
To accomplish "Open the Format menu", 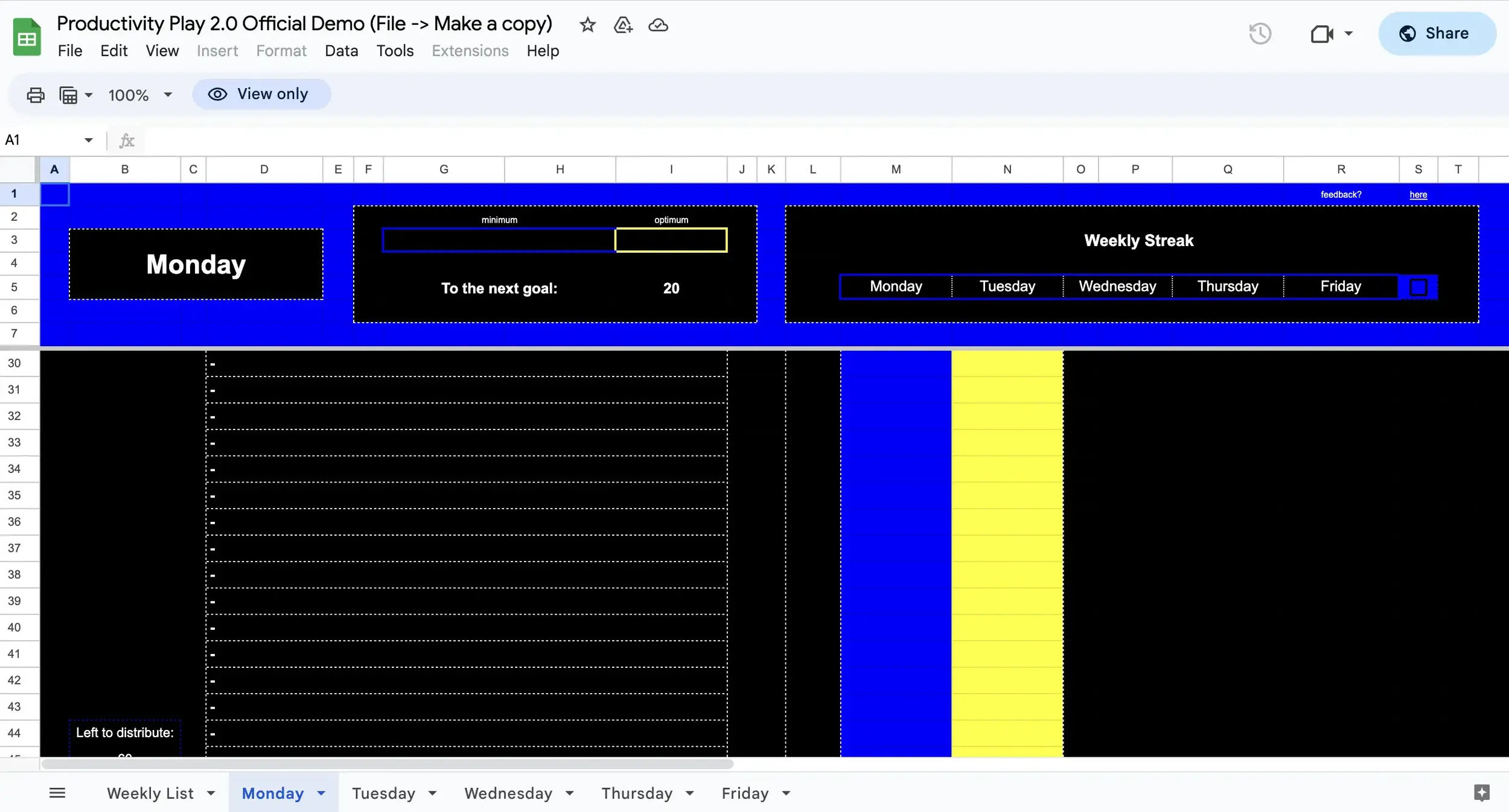I will (x=281, y=51).
